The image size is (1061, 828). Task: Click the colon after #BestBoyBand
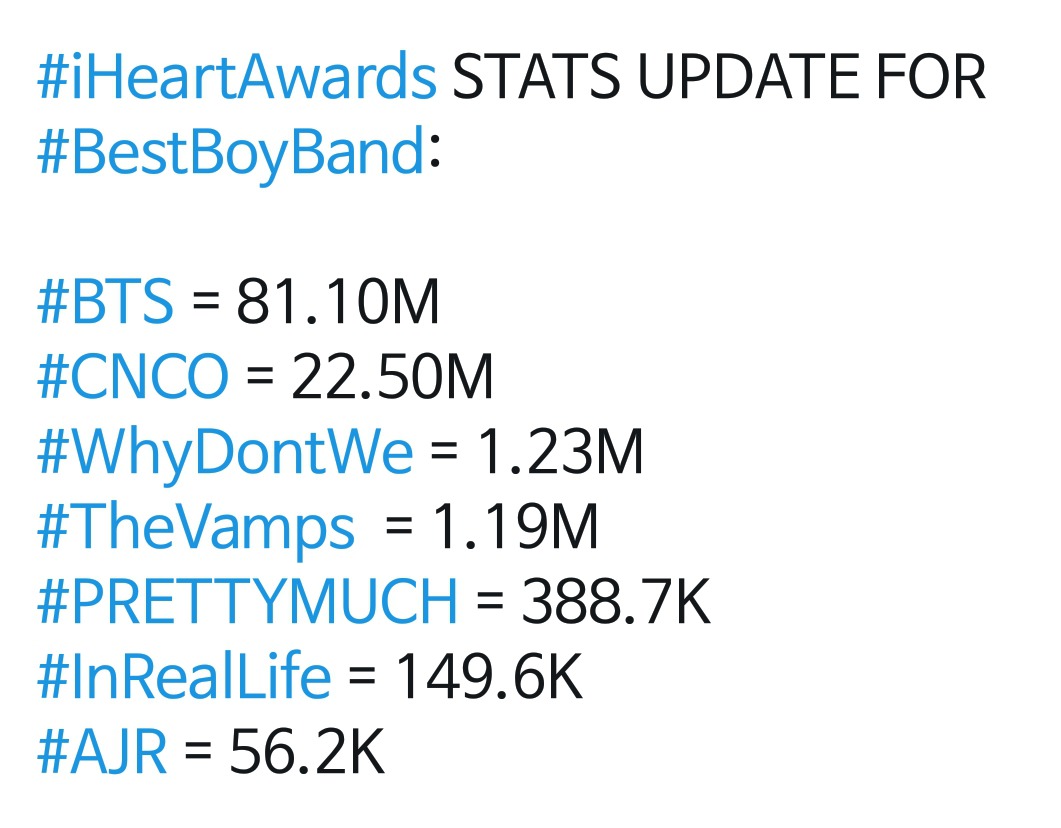pos(433,158)
